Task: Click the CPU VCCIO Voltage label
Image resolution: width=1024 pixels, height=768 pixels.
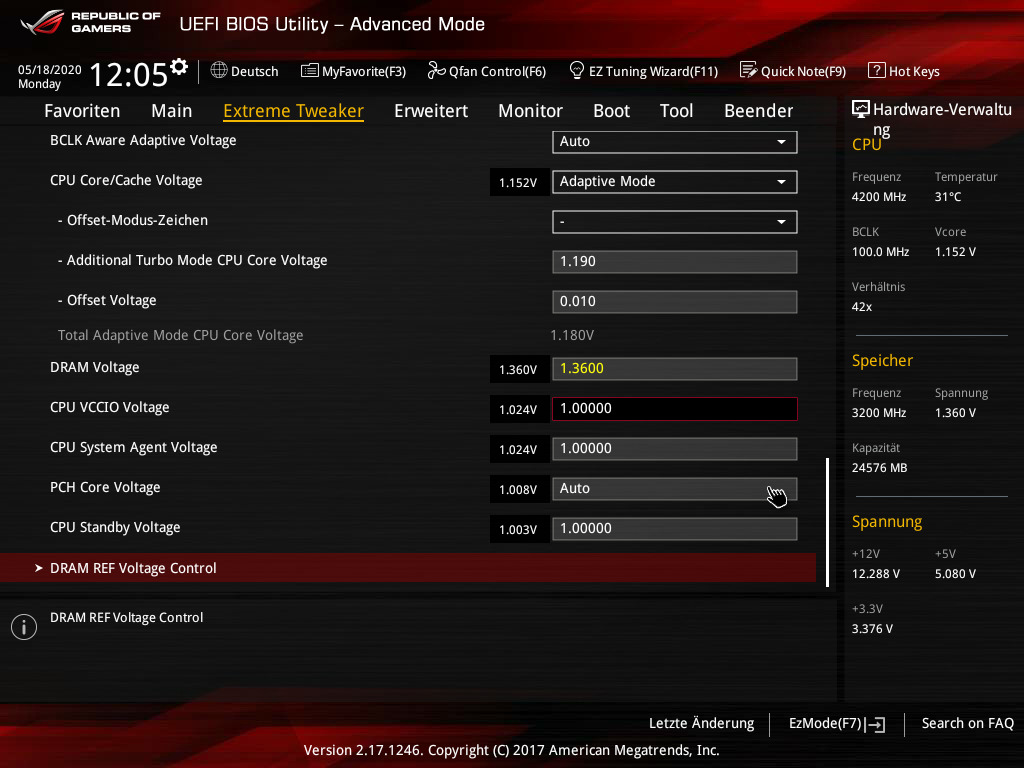Action: [110, 408]
